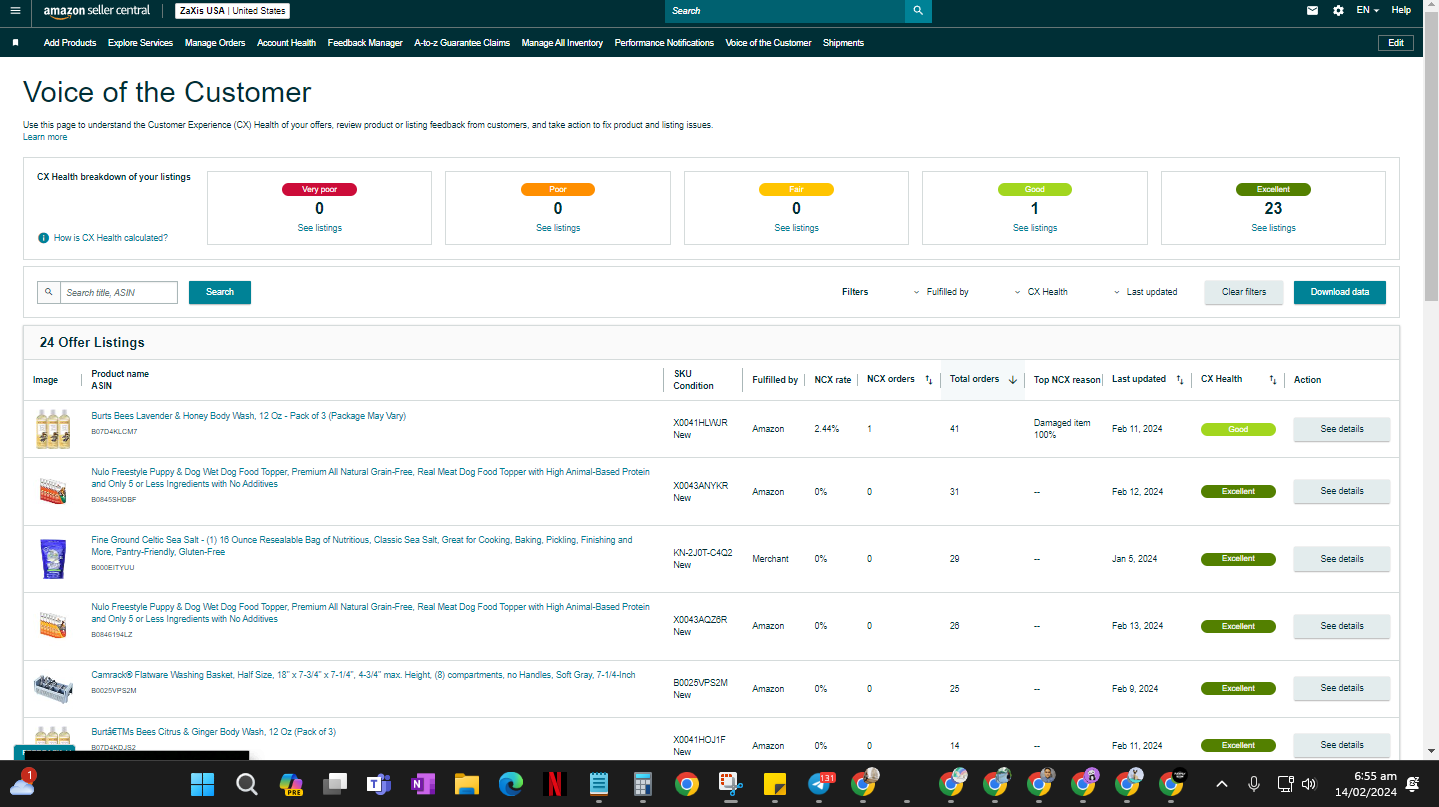
Task: Open Calculator from the taskbar
Action: [x=643, y=784]
